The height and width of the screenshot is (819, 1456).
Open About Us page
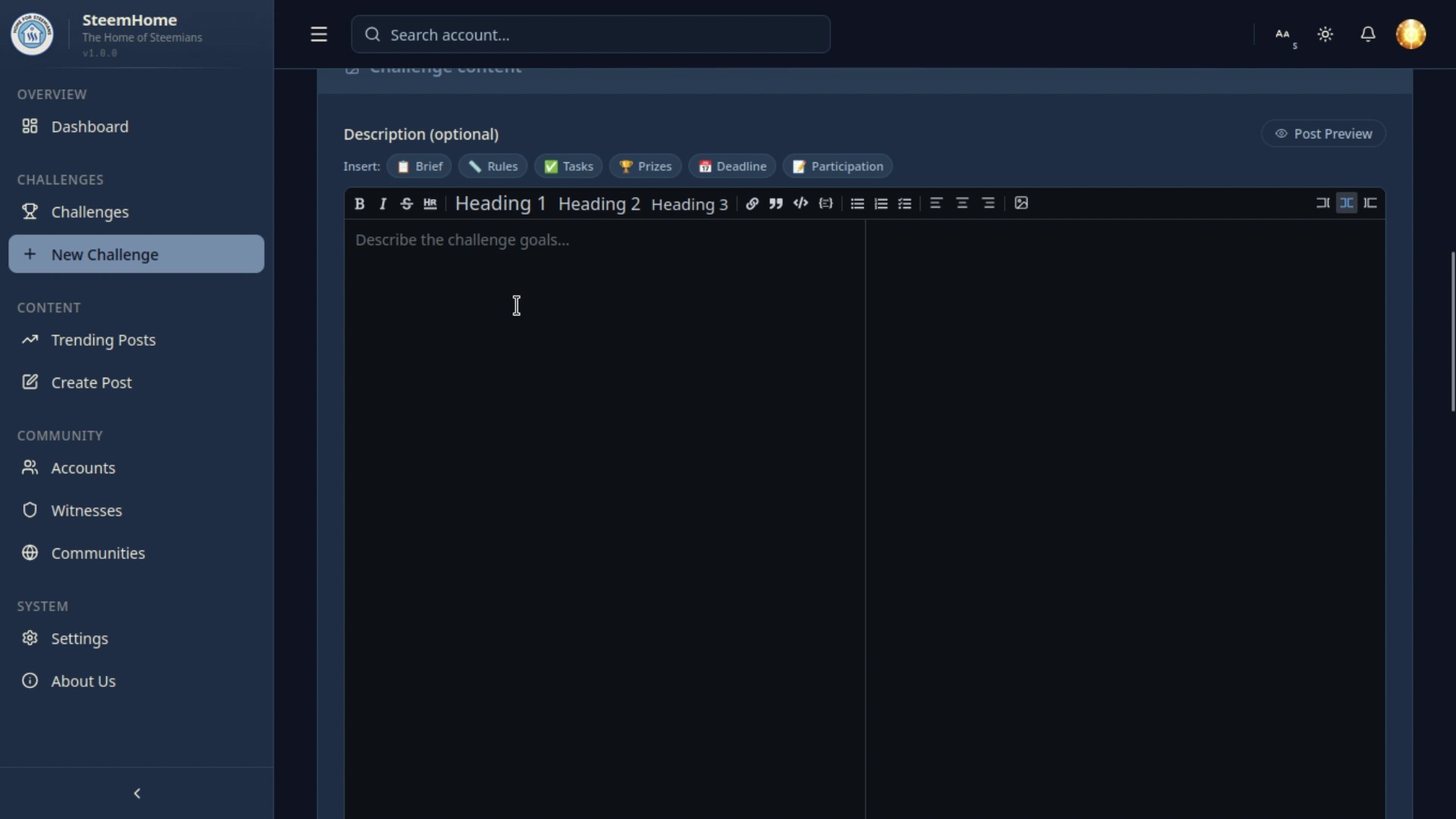pyautogui.click(x=136, y=681)
